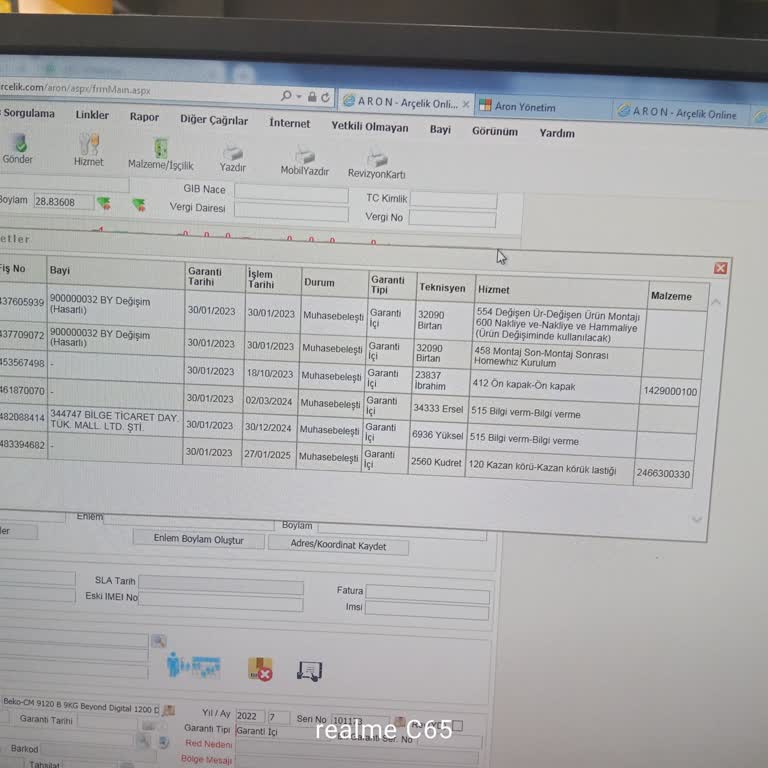The height and width of the screenshot is (768, 768).
Task: Open the Hizmet tools icon
Action: click(x=89, y=144)
